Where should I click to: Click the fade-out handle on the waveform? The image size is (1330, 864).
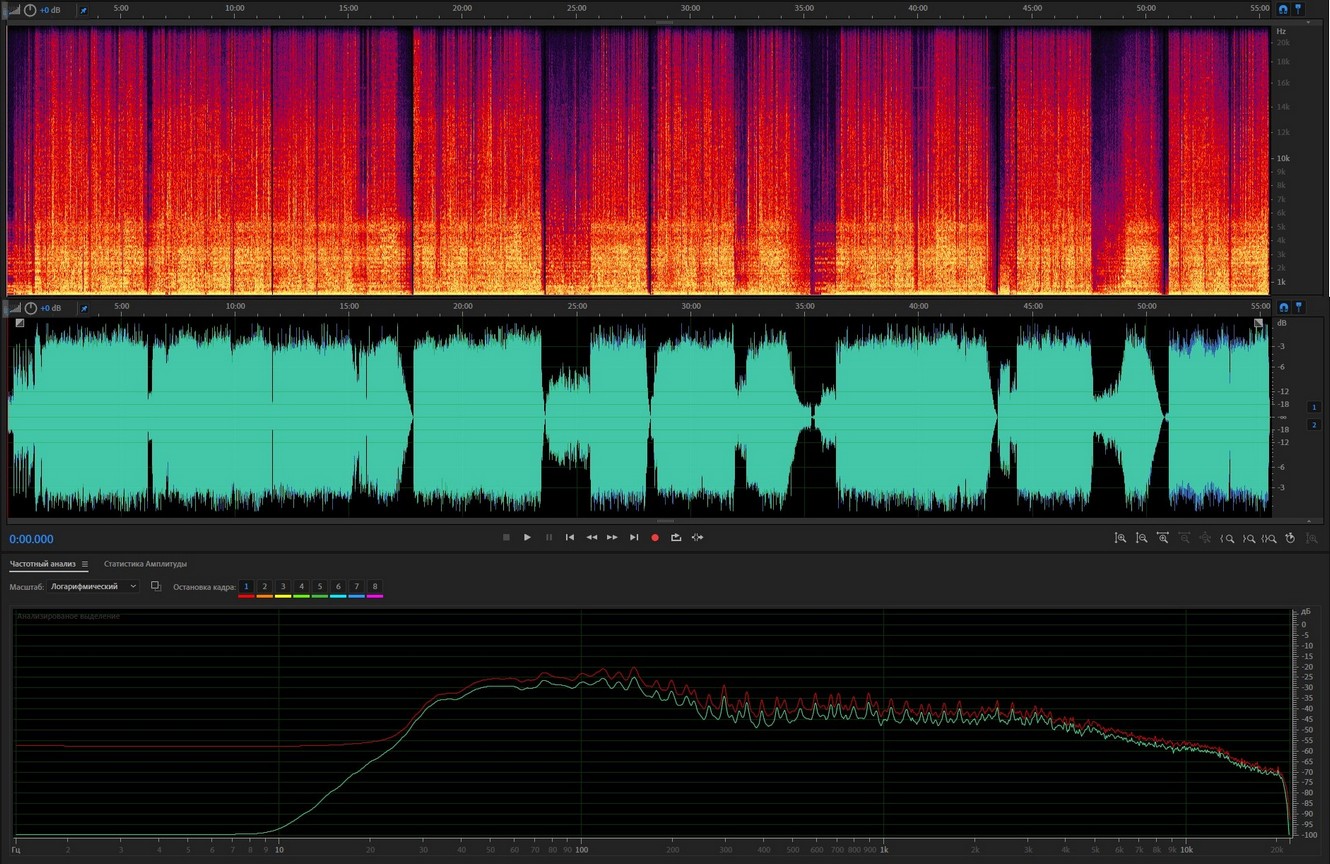click(1259, 323)
